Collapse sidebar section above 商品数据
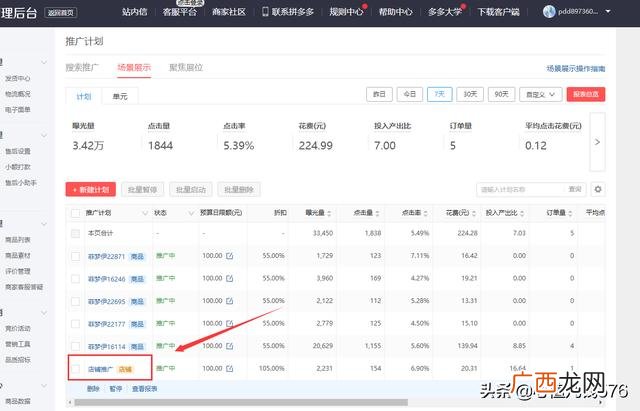 tap(44, 386)
